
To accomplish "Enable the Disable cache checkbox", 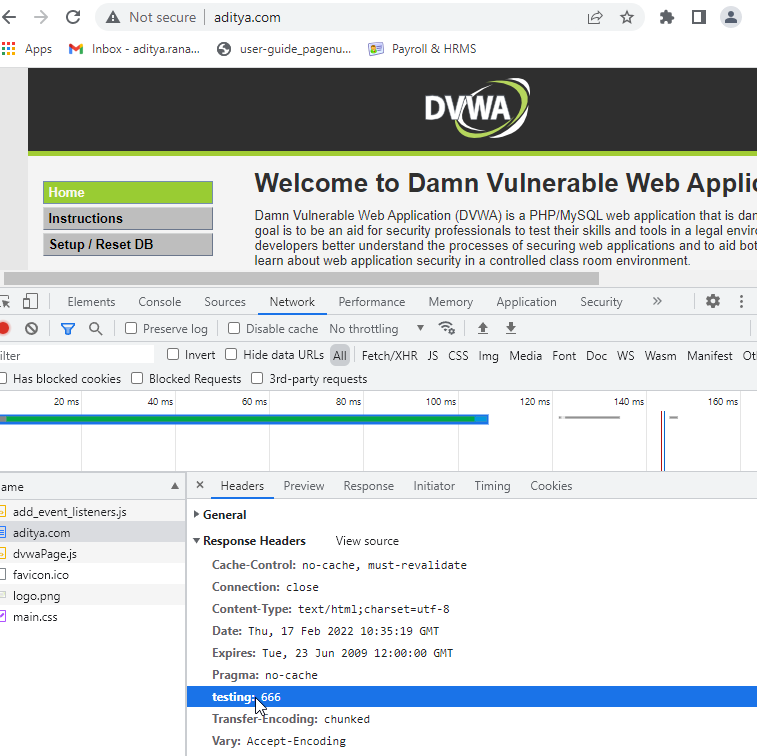I will coord(234,328).
